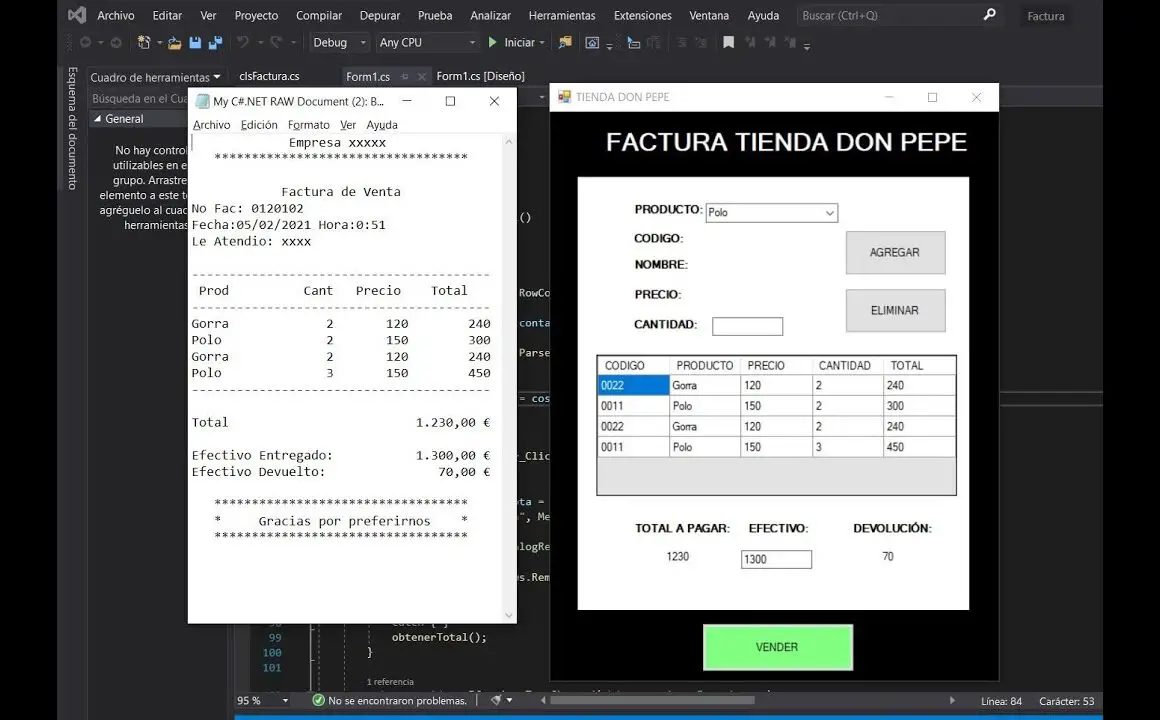Open the Archivo menu in Visual Studio

coord(116,16)
